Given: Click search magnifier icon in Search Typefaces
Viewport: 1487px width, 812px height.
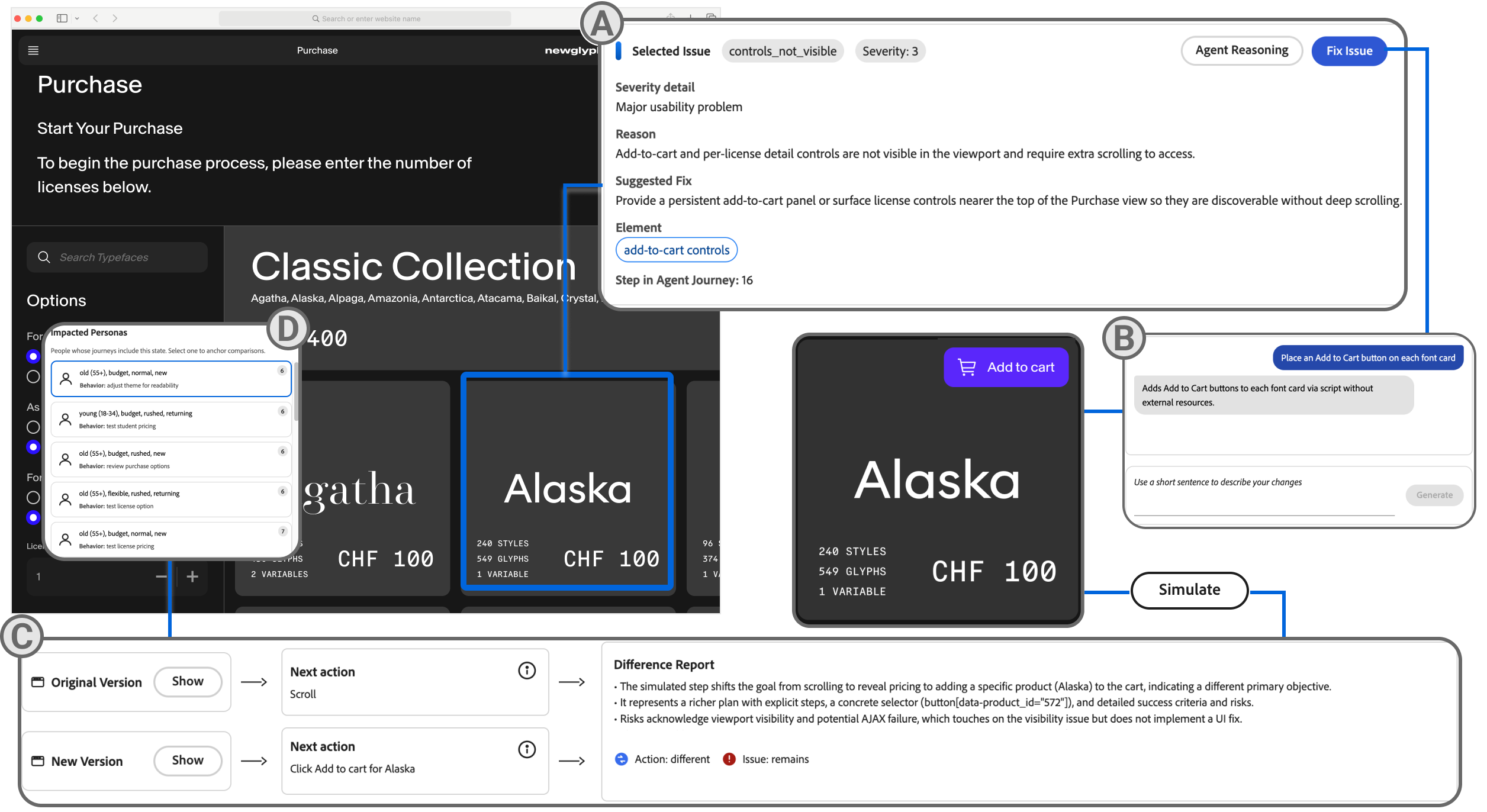Looking at the screenshot, I should pyautogui.click(x=44, y=257).
